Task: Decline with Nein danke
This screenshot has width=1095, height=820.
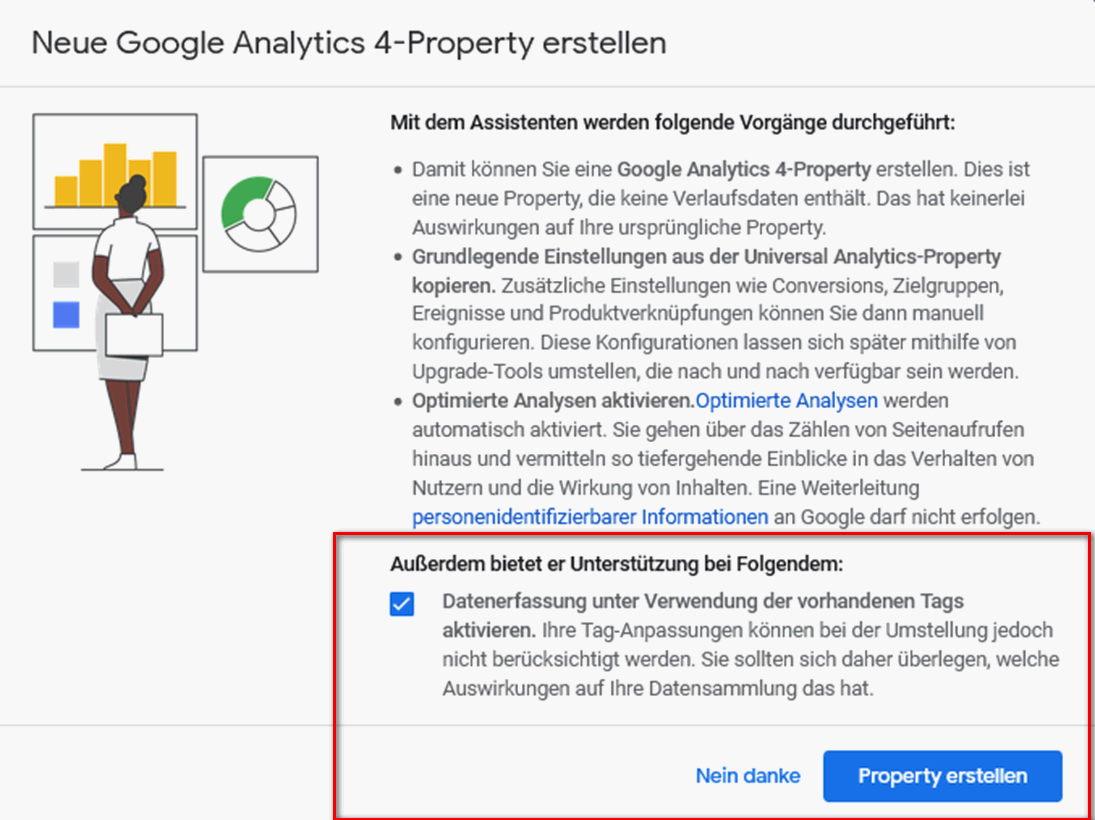Action: pyautogui.click(x=748, y=776)
